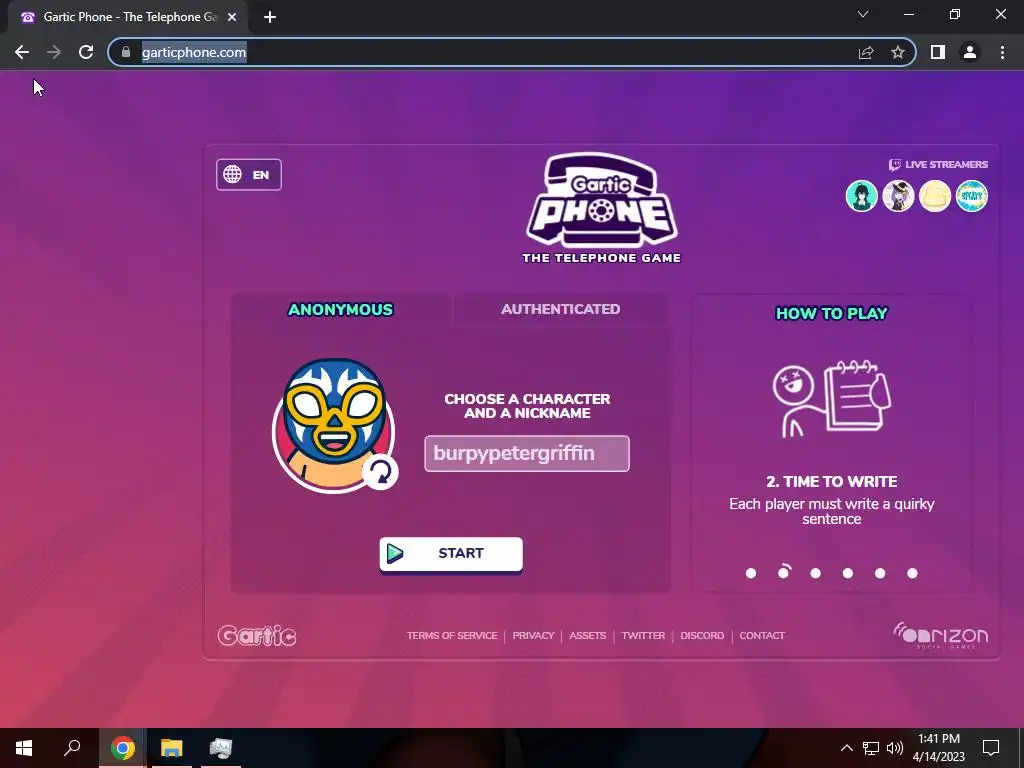Open the Terms of Service link
Viewport: 1024px width, 768px height.
[x=452, y=635]
